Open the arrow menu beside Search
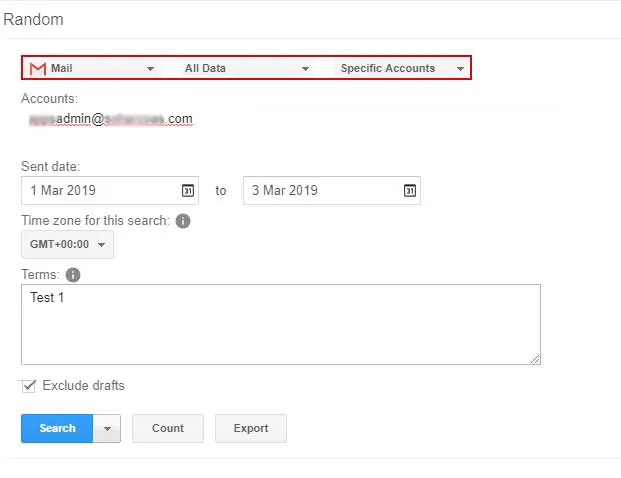621x478 pixels. (107, 429)
